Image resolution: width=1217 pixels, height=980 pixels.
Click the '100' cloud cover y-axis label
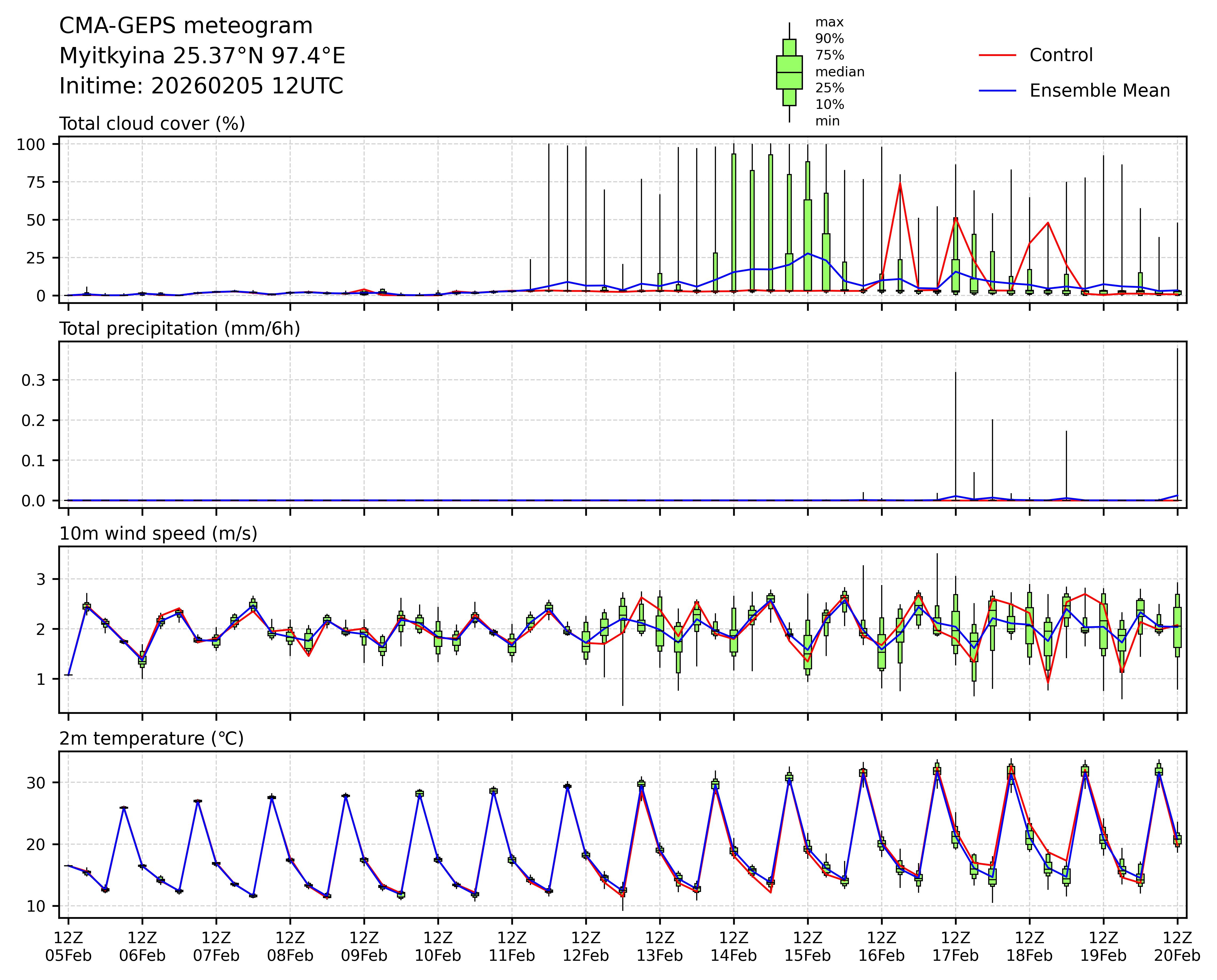30,144
